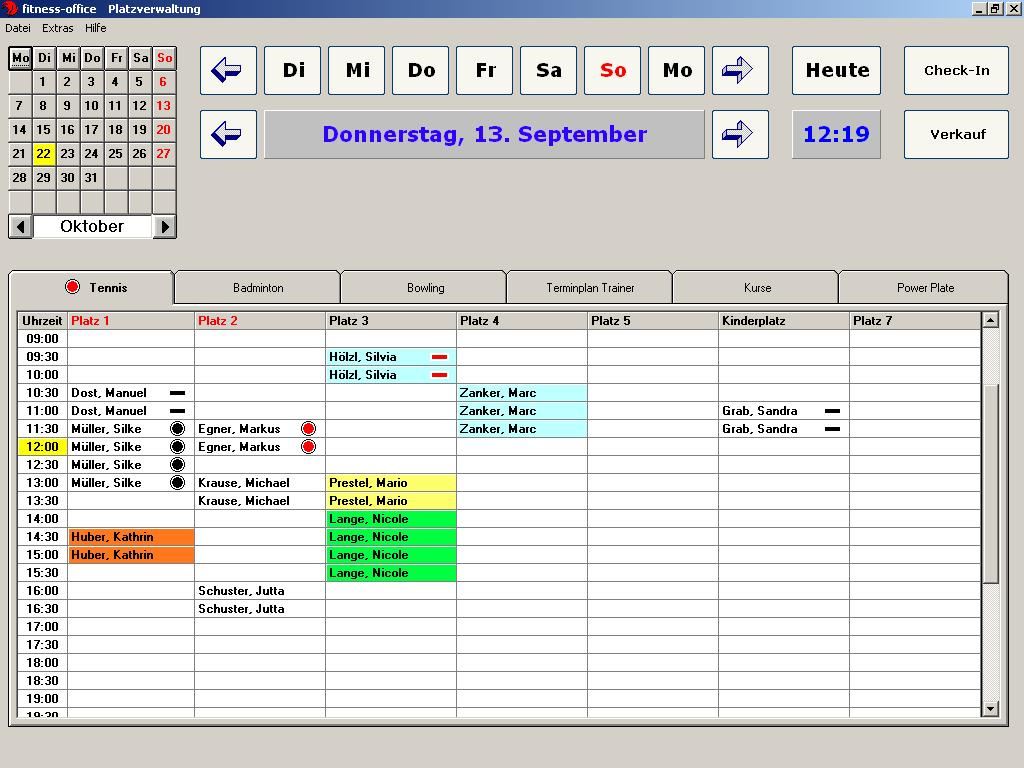Image resolution: width=1024 pixels, height=768 pixels.
Task: Open the Hilfe menu
Action: (95, 28)
